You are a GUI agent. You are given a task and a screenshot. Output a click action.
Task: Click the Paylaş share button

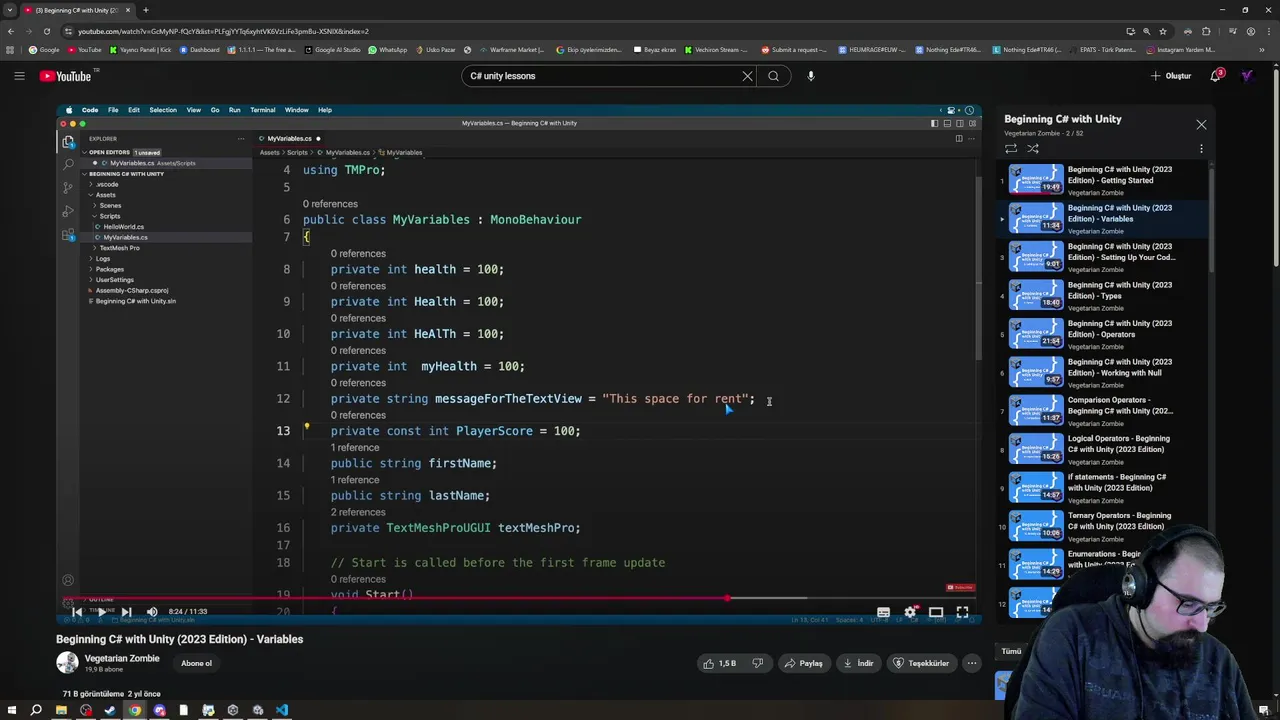(x=804, y=663)
